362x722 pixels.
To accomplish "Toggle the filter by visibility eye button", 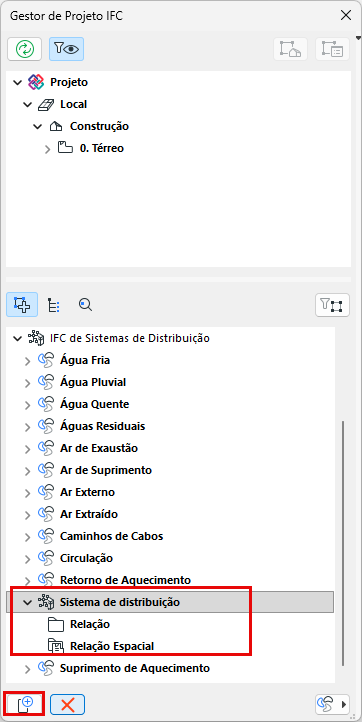I will pos(66,49).
